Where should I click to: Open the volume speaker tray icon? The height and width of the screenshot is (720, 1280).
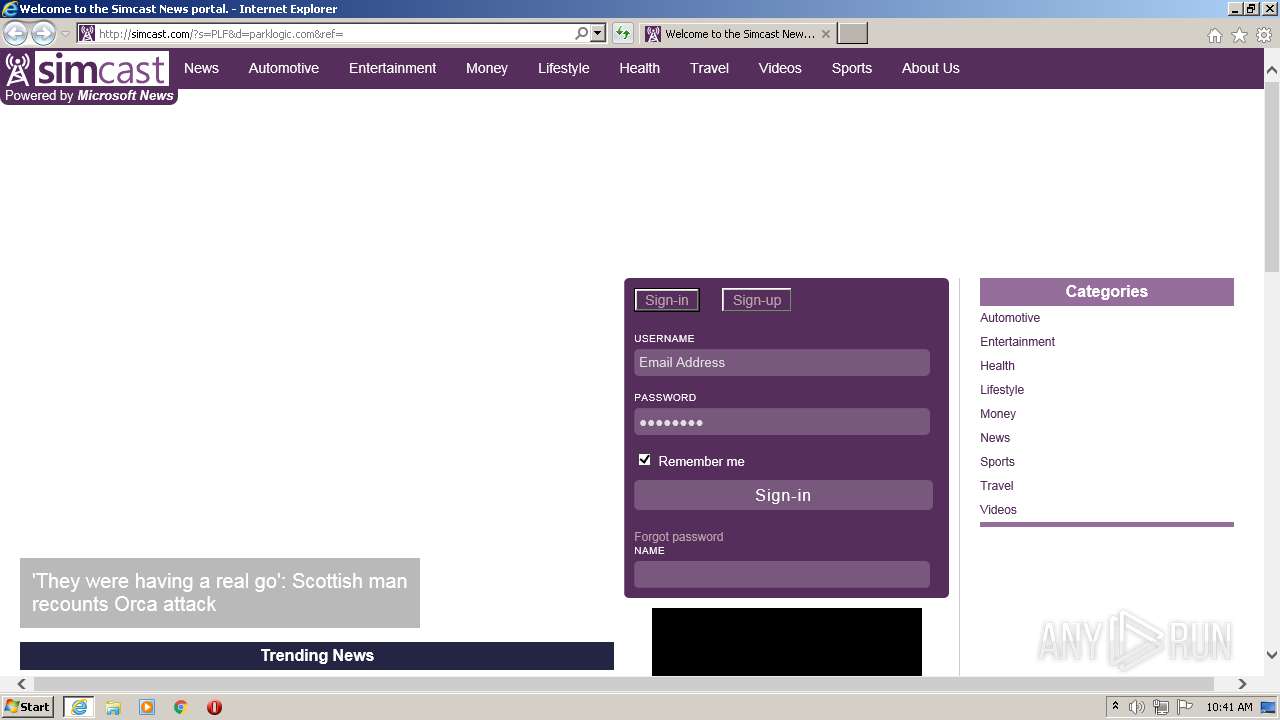[1137, 707]
